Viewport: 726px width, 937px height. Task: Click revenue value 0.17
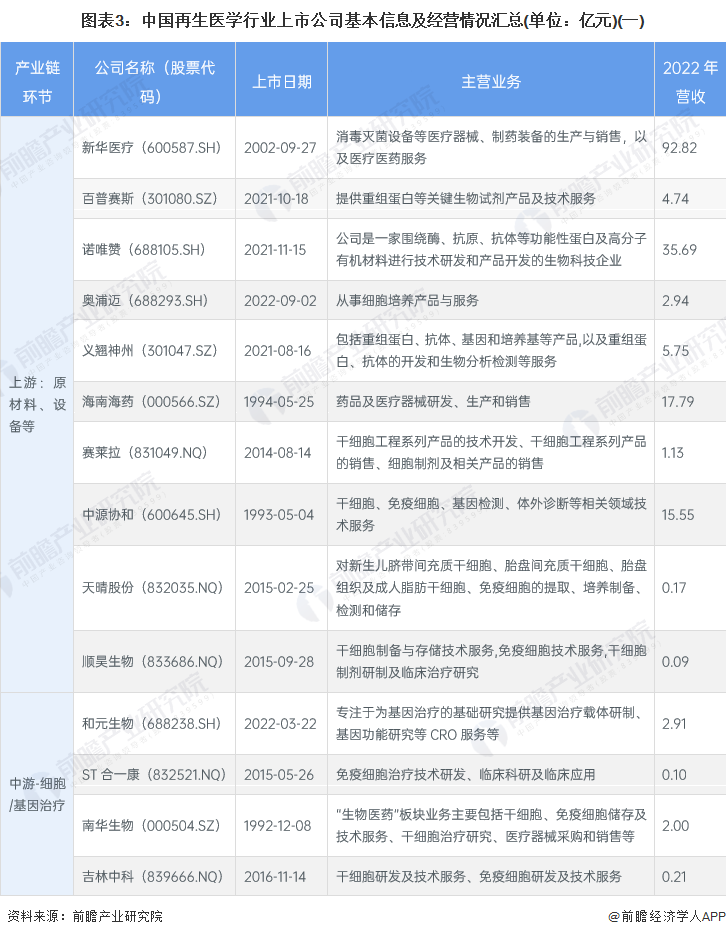[674, 587]
